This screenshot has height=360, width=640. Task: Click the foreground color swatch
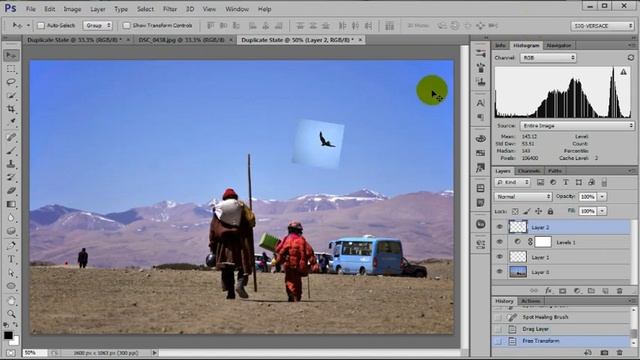pos(8,335)
